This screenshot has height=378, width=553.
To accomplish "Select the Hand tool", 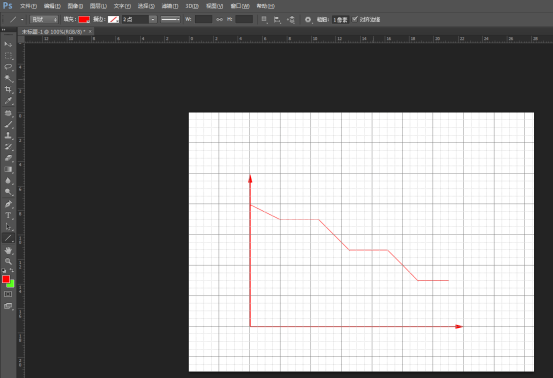I will click(x=8, y=250).
